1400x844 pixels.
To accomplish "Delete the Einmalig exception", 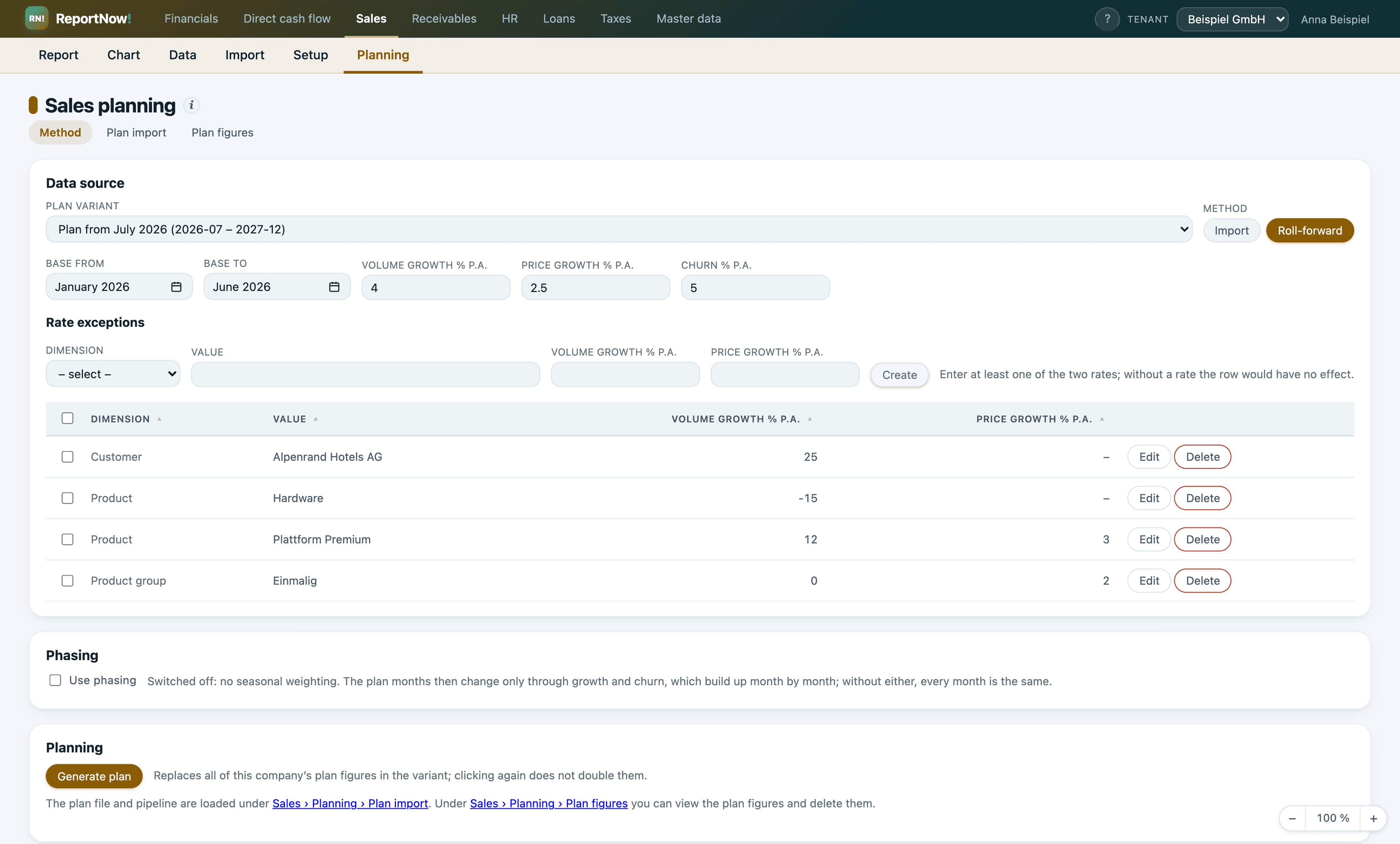I will 1202,581.
